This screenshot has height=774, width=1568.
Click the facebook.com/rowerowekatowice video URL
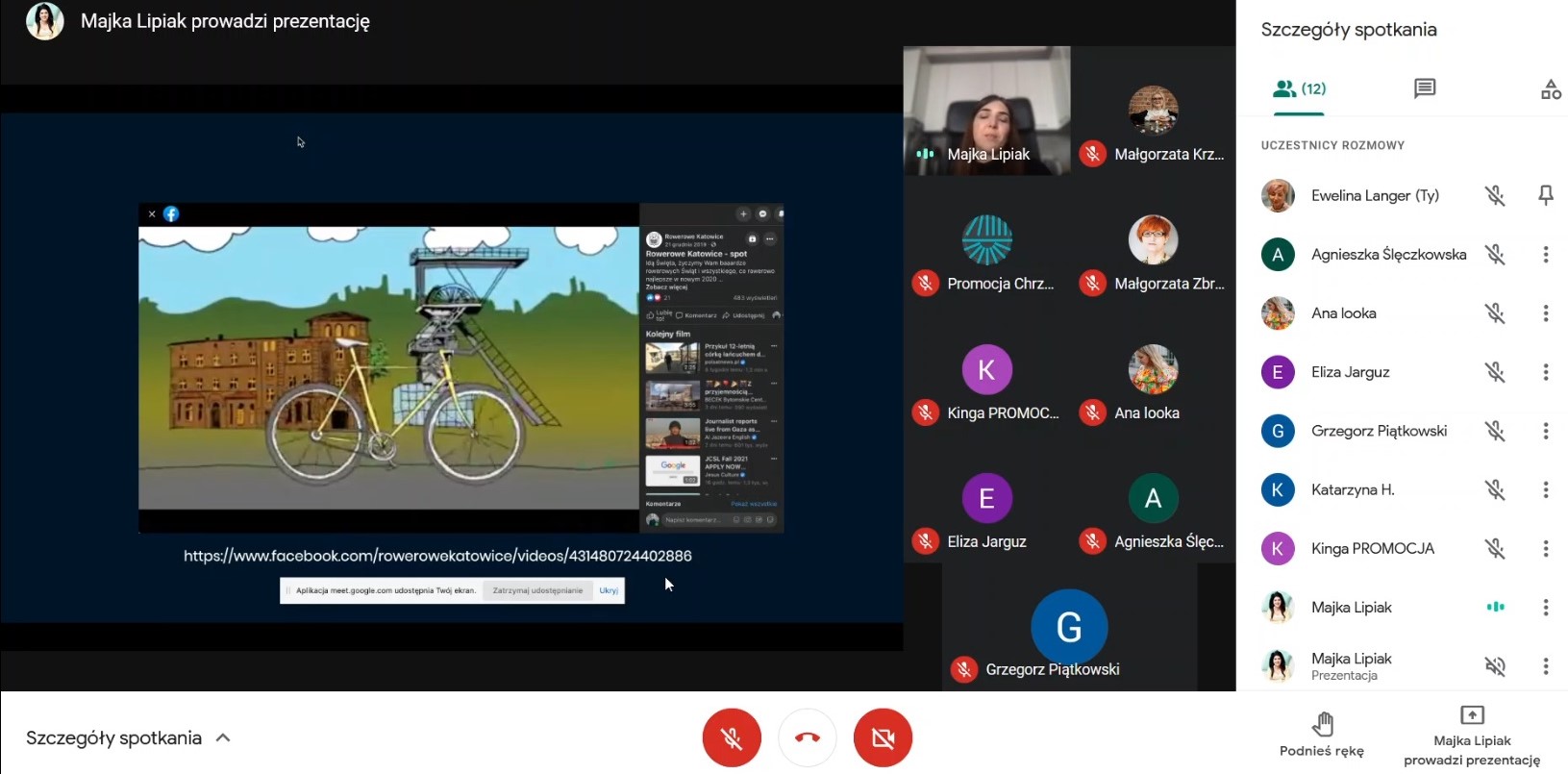[x=437, y=556]
